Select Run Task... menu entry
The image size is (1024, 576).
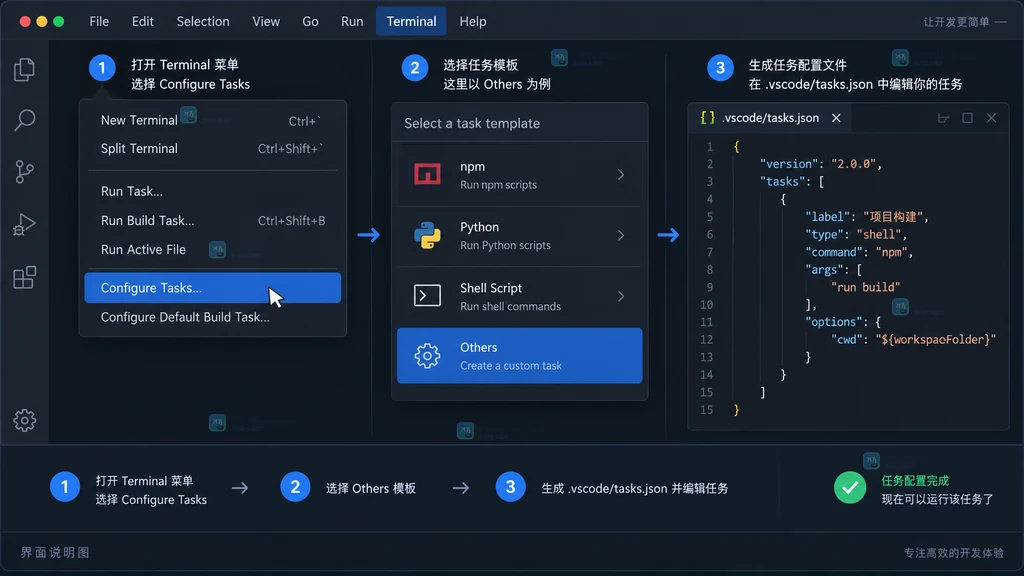tap(212, 191)
